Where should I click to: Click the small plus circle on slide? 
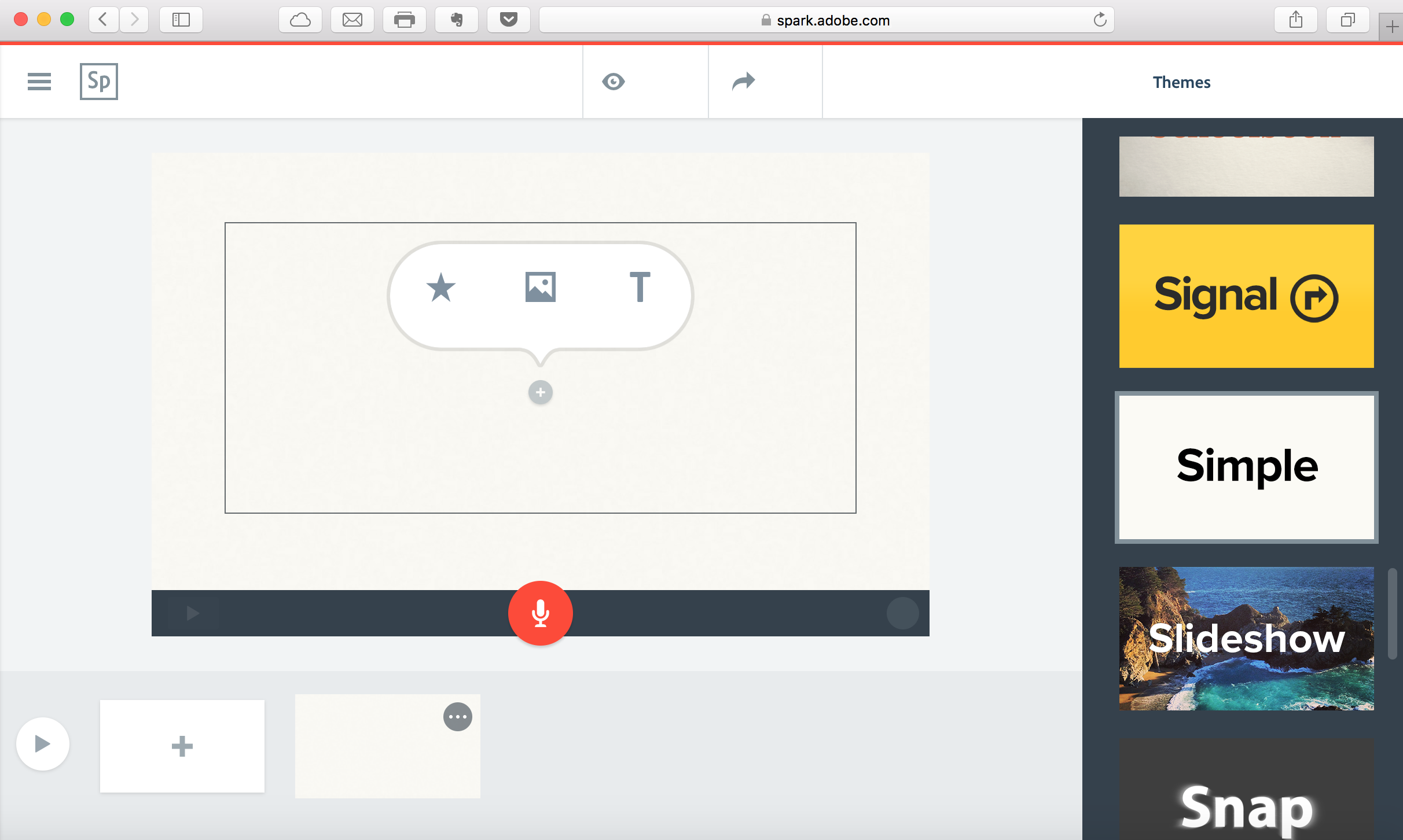pyautogui.click(x=540, y=392)
